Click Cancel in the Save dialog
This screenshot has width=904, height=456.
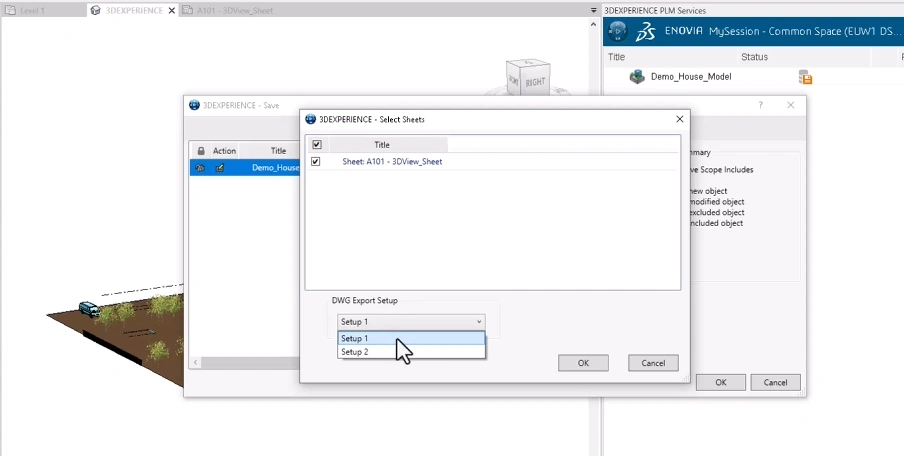click(775, 382)
